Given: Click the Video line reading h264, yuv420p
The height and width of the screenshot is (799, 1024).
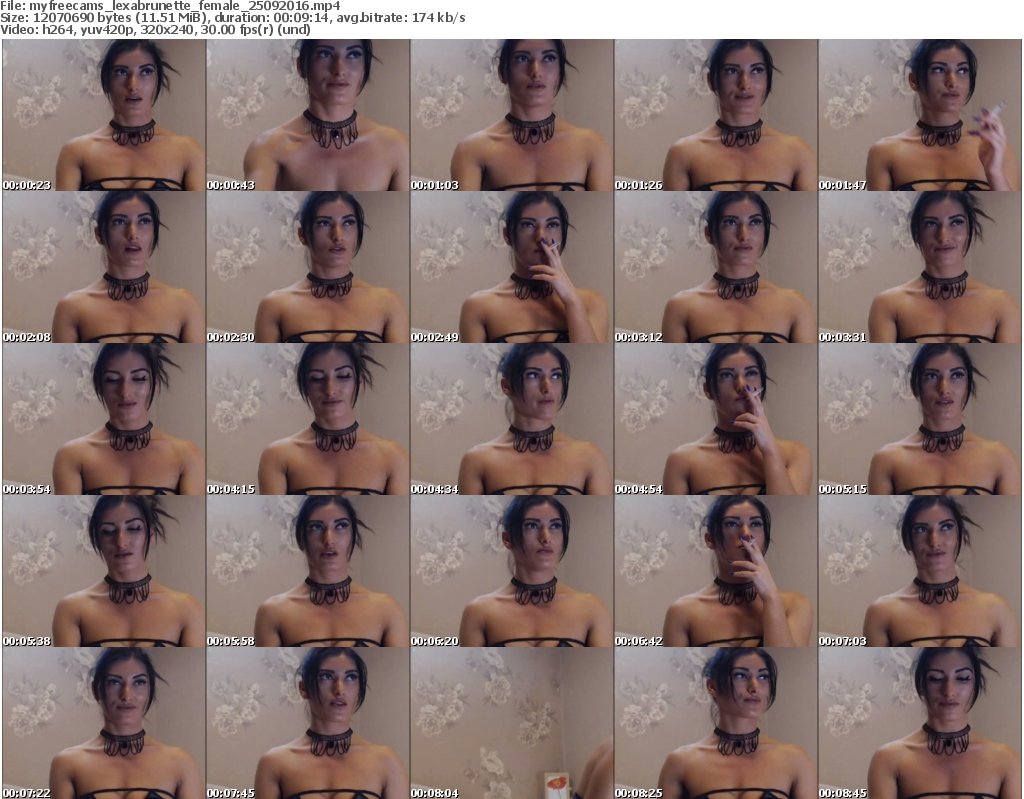Looking at the screenshot, I should [155, 29].
